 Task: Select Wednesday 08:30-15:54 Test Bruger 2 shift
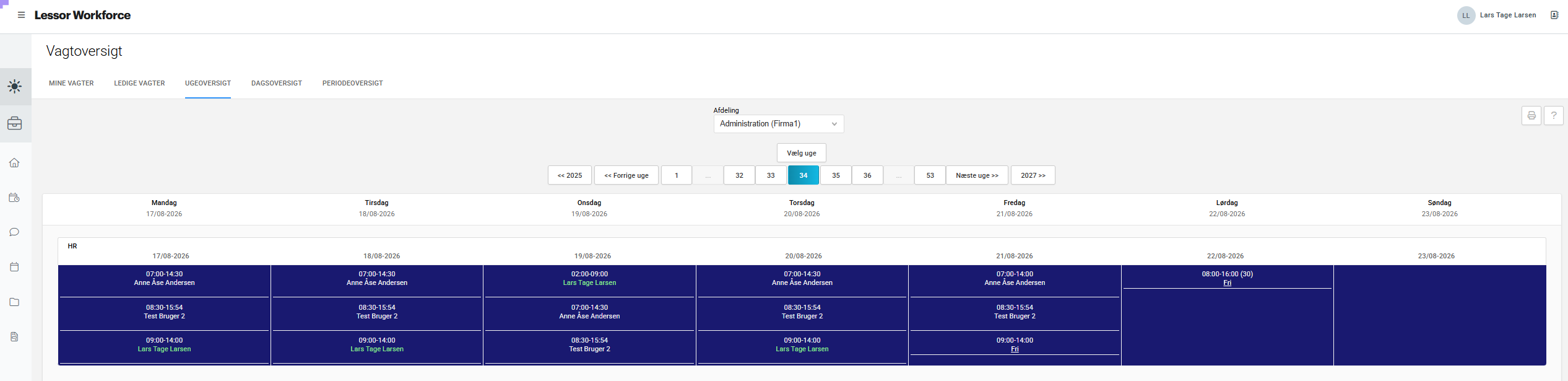point(589,347)
